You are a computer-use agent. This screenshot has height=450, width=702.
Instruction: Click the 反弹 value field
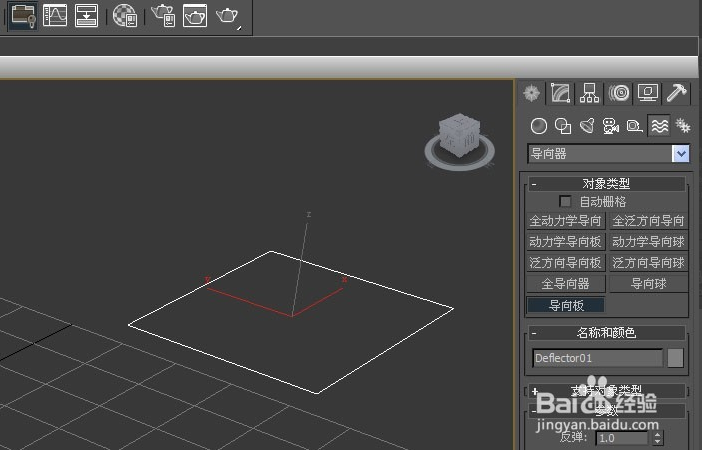tap(621, 438)
